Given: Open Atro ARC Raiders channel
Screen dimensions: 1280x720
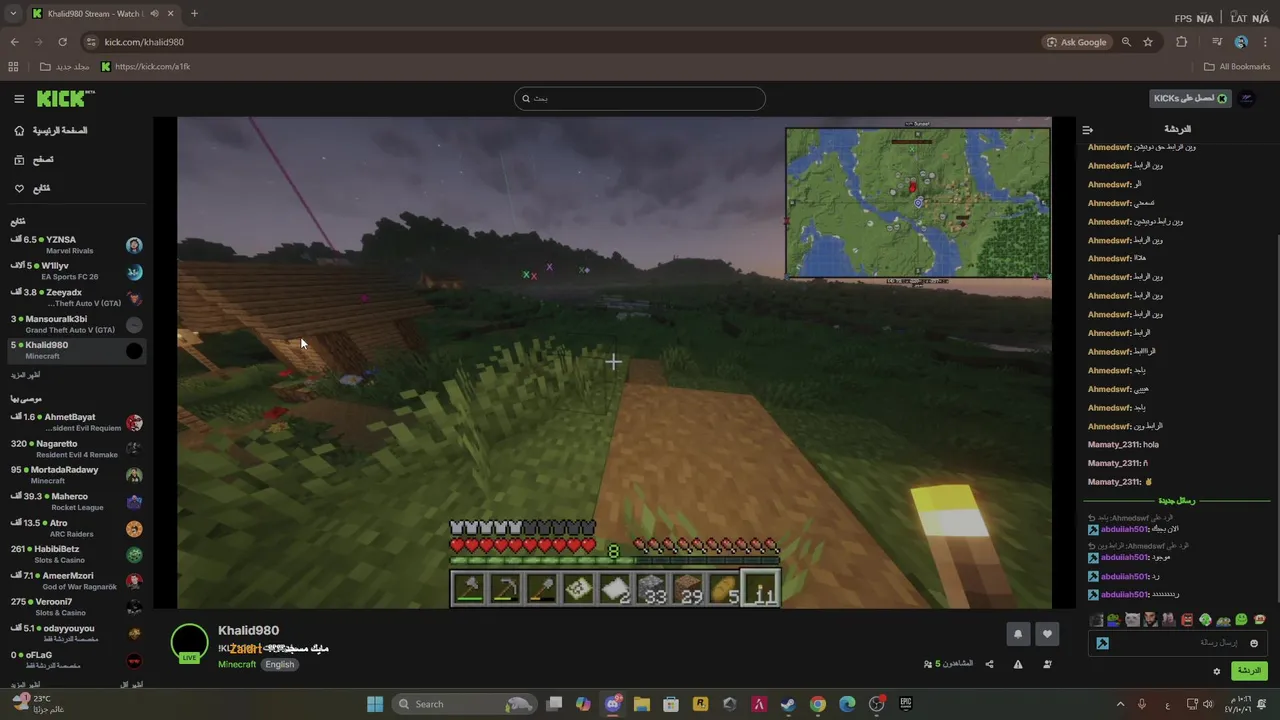Looking at the screenshot, I should click(x=76, y=528).
